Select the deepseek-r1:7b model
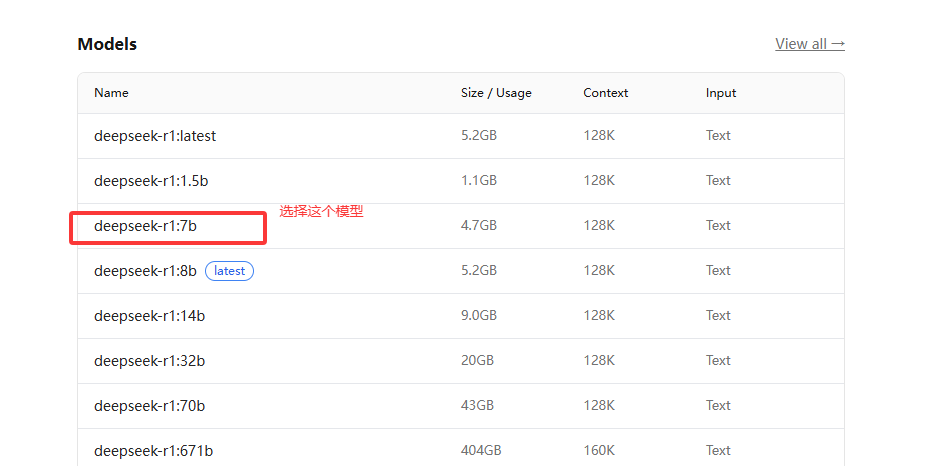The image size is (942, 466). [145, 226]
